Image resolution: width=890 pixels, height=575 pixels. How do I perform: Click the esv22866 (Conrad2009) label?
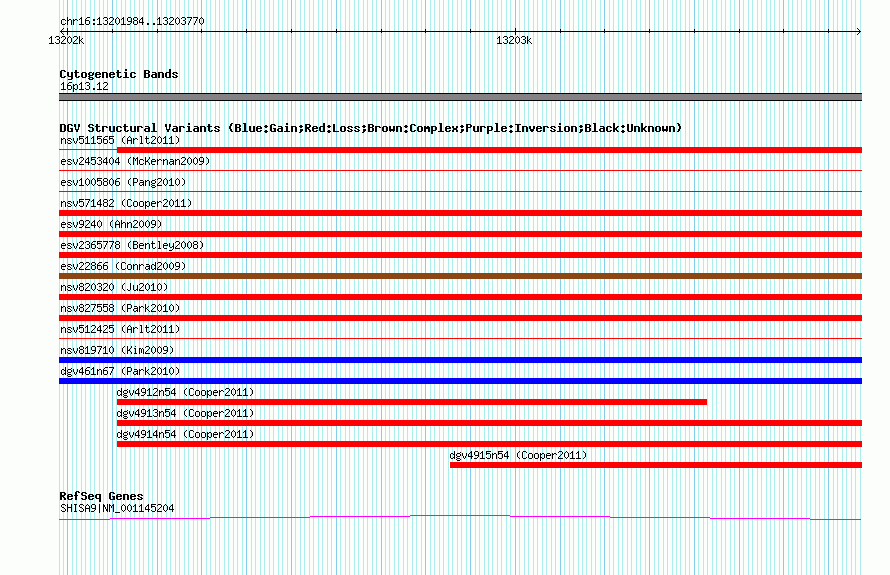point(123,266)
